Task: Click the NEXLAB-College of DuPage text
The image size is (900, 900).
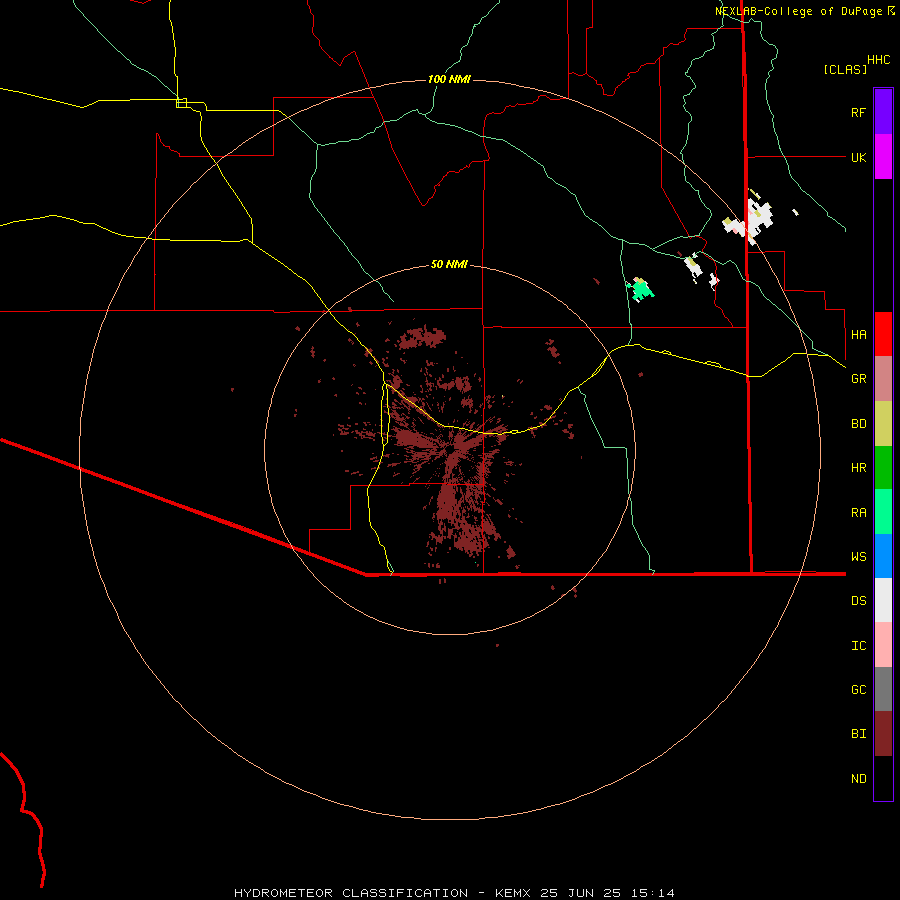Action: (798, 11)
